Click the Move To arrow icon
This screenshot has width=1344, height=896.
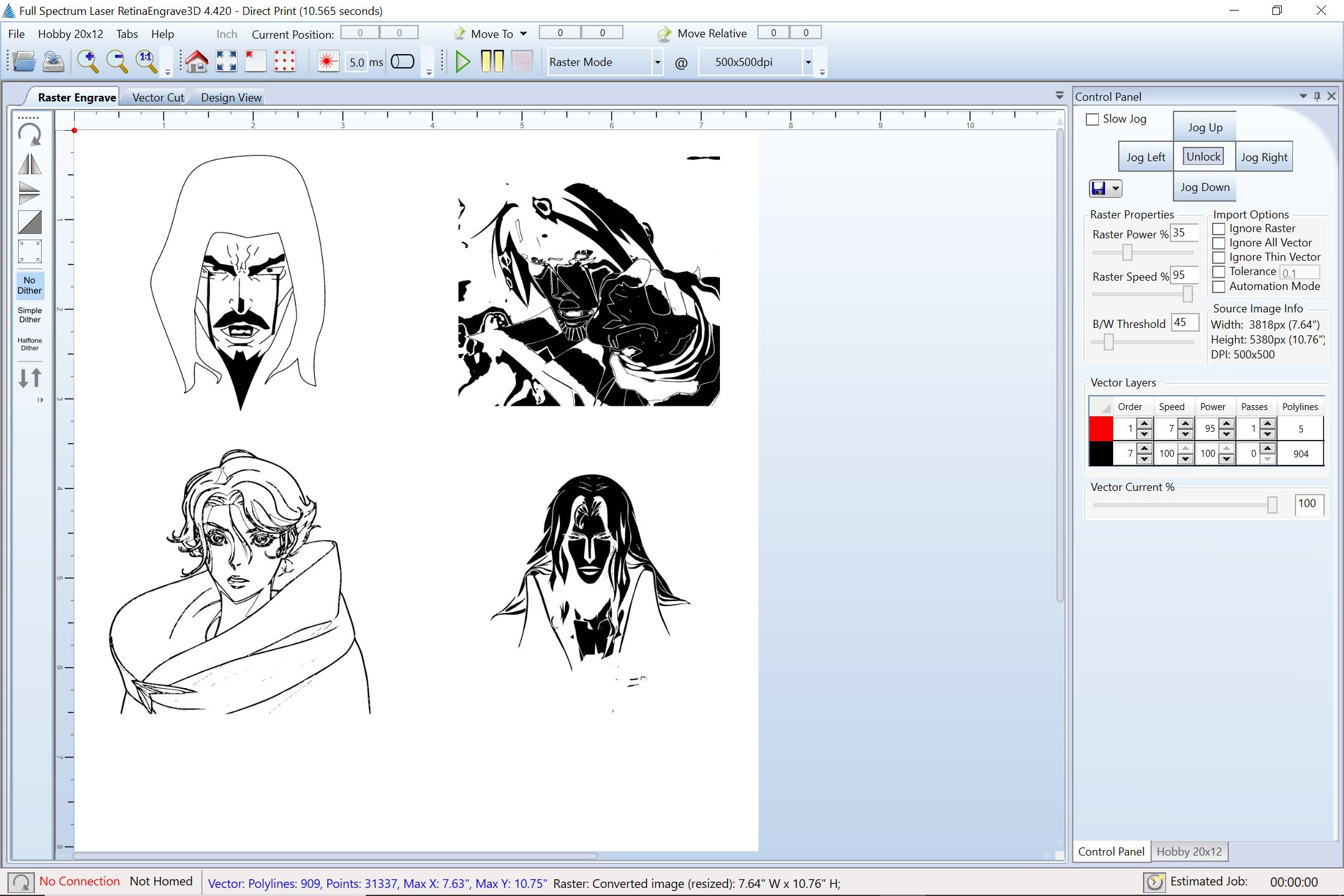click(x=459, y=34)
